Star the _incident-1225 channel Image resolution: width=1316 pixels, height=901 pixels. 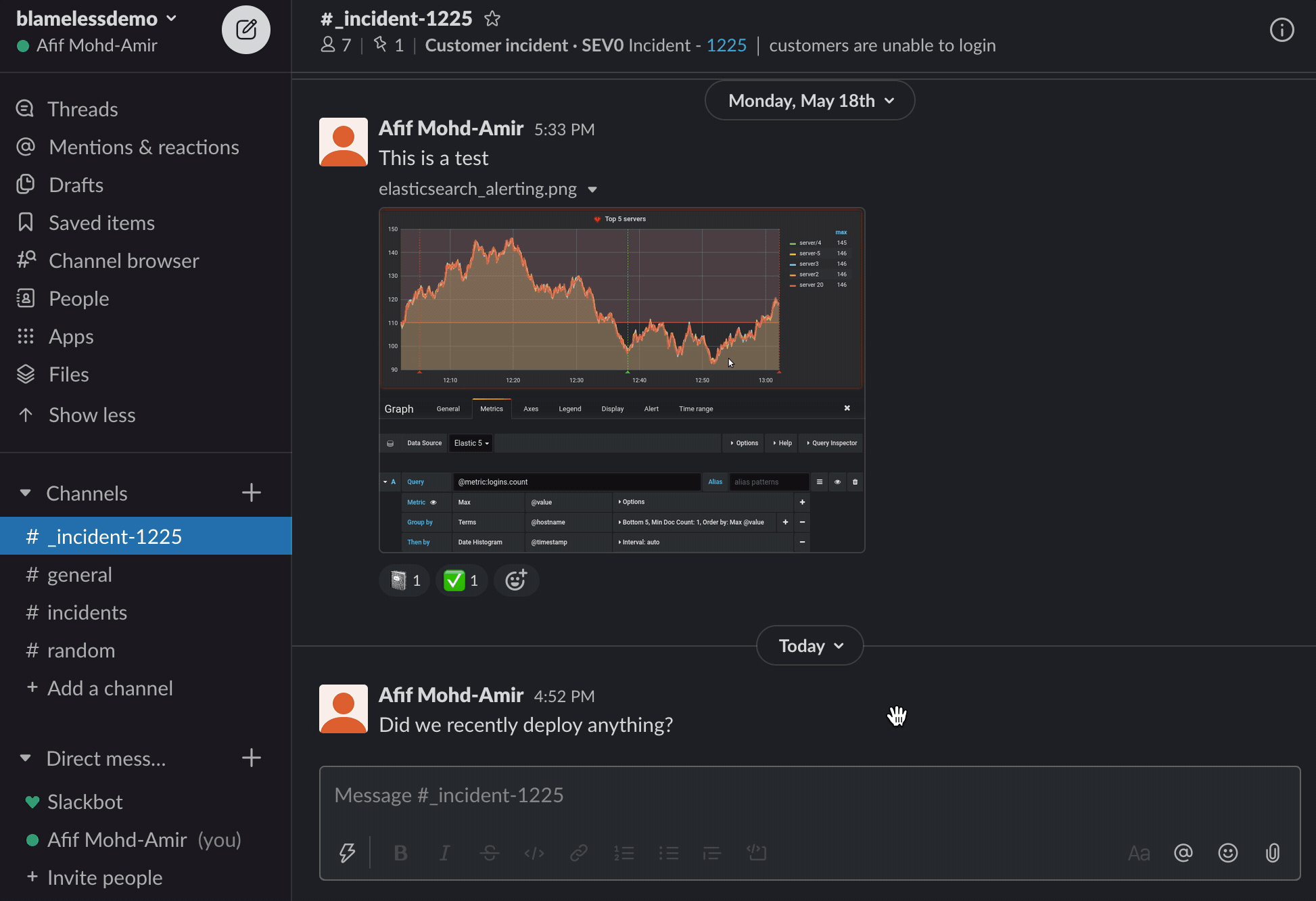click(492, 19)
